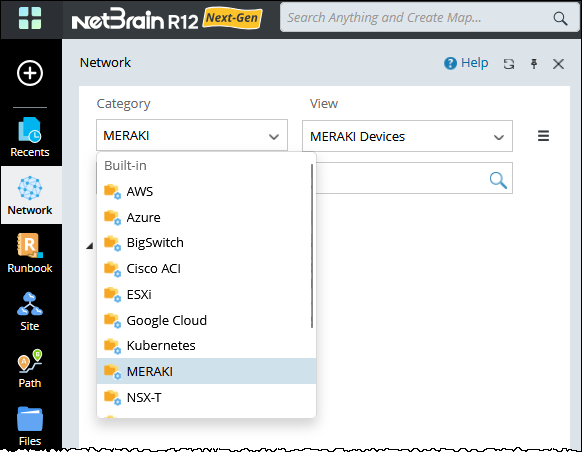Open the NetBrain start grid icon
The height and width of the screenshot is (454, 582).
(30, 18)
